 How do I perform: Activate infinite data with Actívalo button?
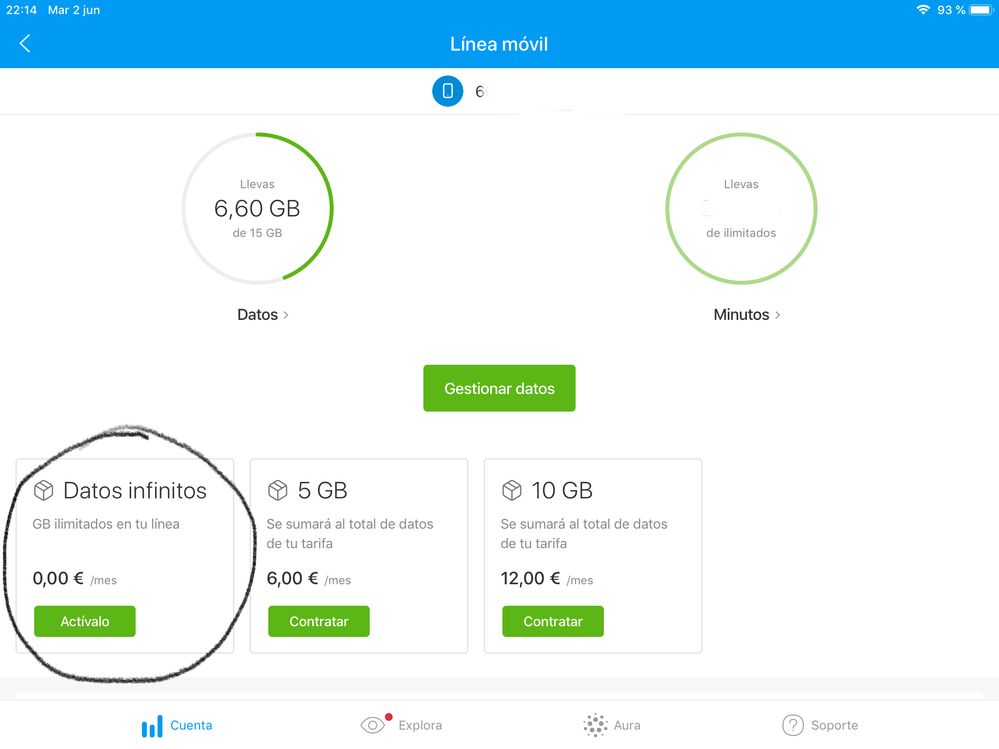[x=85, y=621]
